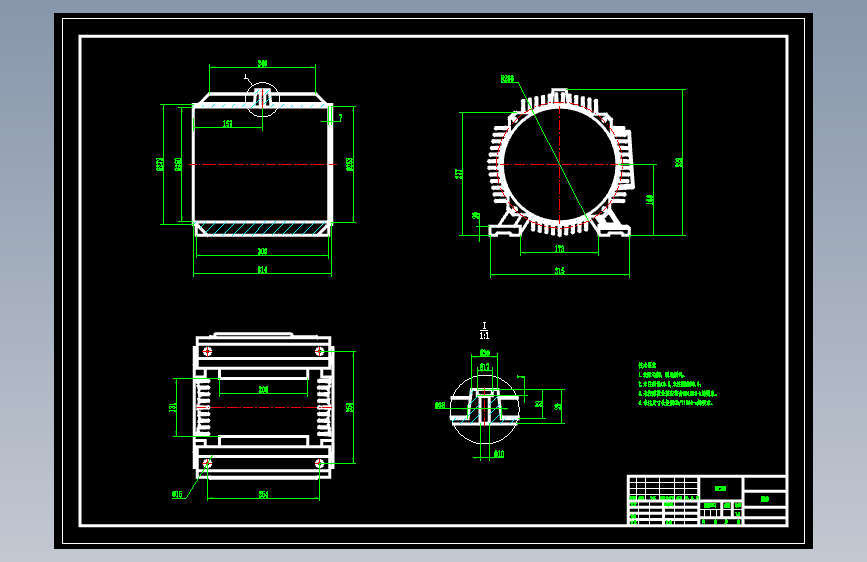
Task: Click the hatched base section of the front view
Action: 262,228
